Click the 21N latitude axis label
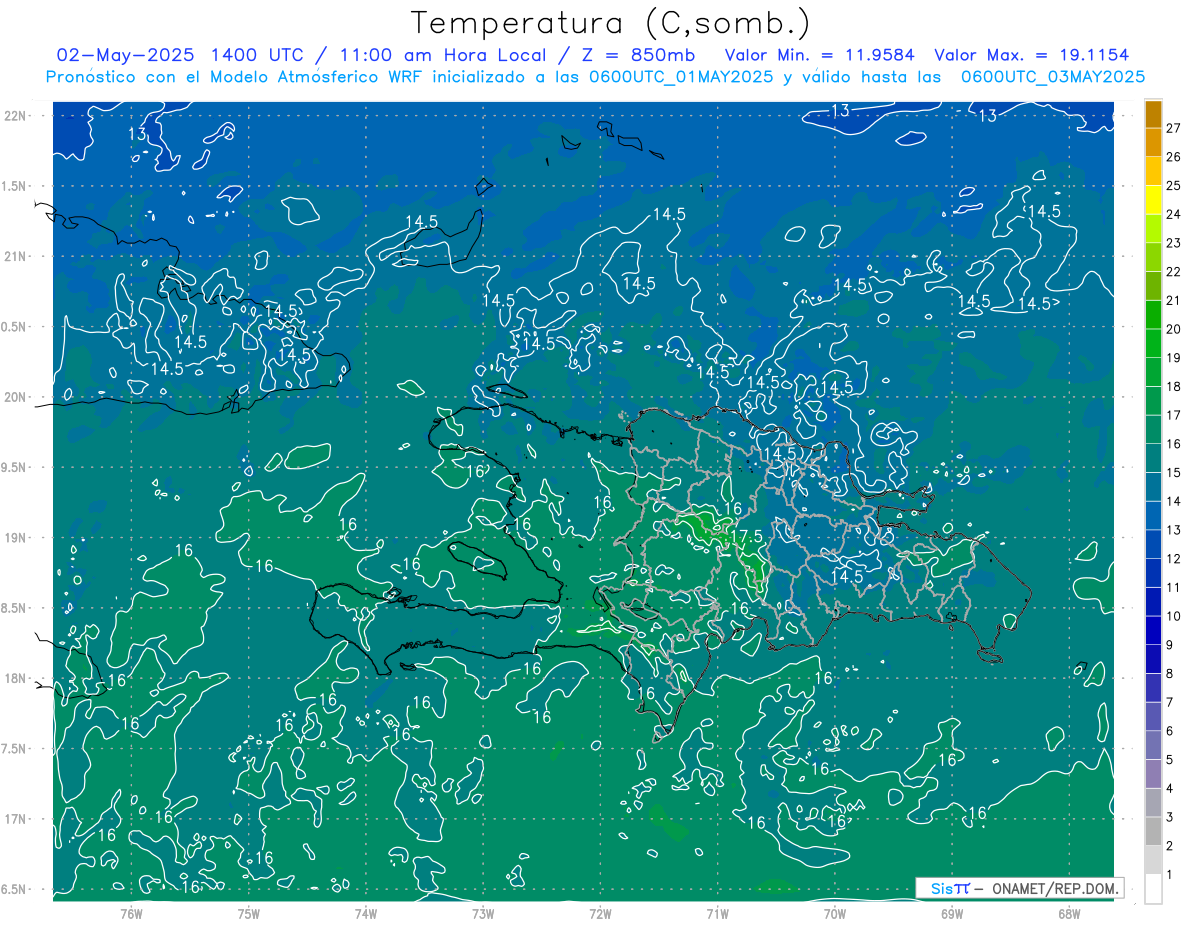1200x927 pixels. click(13, 256)
